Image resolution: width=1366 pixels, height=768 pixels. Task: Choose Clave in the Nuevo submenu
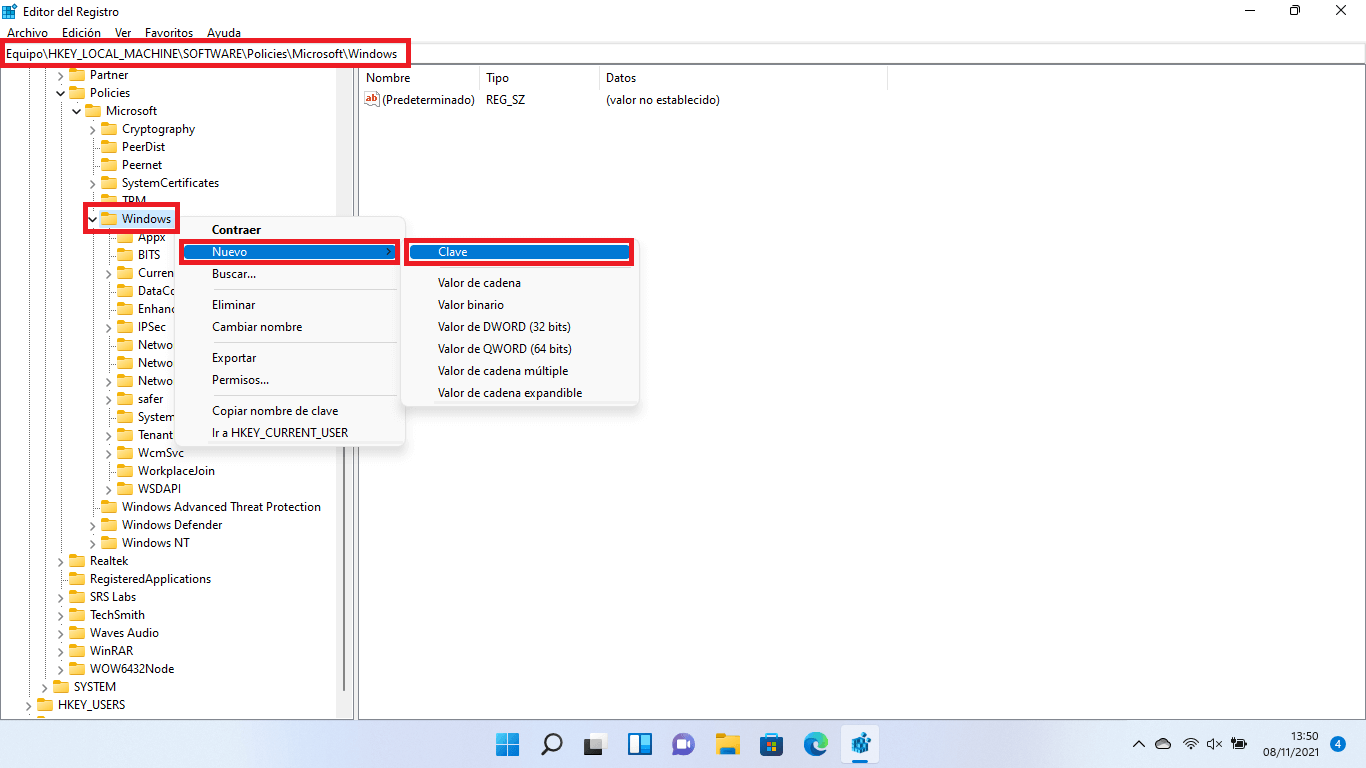(x=520, y=252)
